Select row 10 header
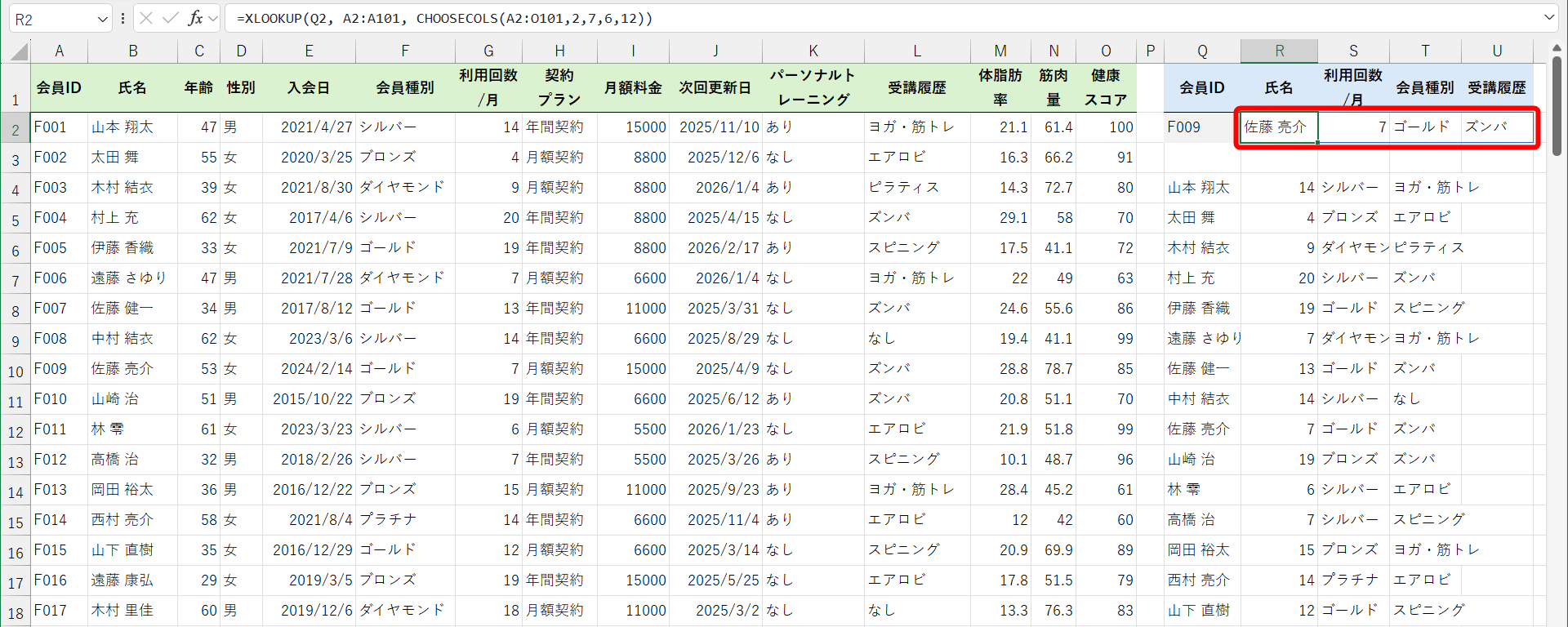 coord(16,370)
